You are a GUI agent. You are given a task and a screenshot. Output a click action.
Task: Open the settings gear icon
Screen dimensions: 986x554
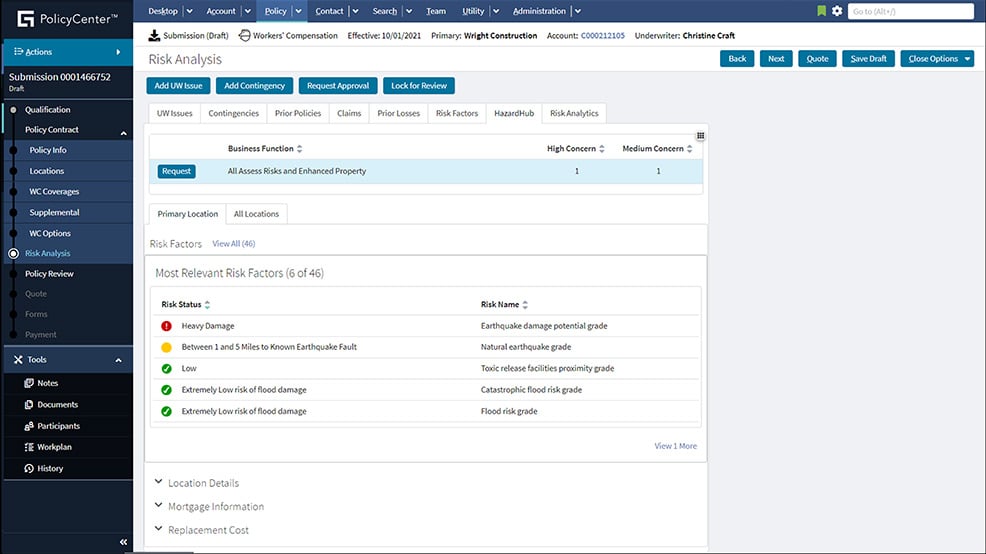coord(837,11)
